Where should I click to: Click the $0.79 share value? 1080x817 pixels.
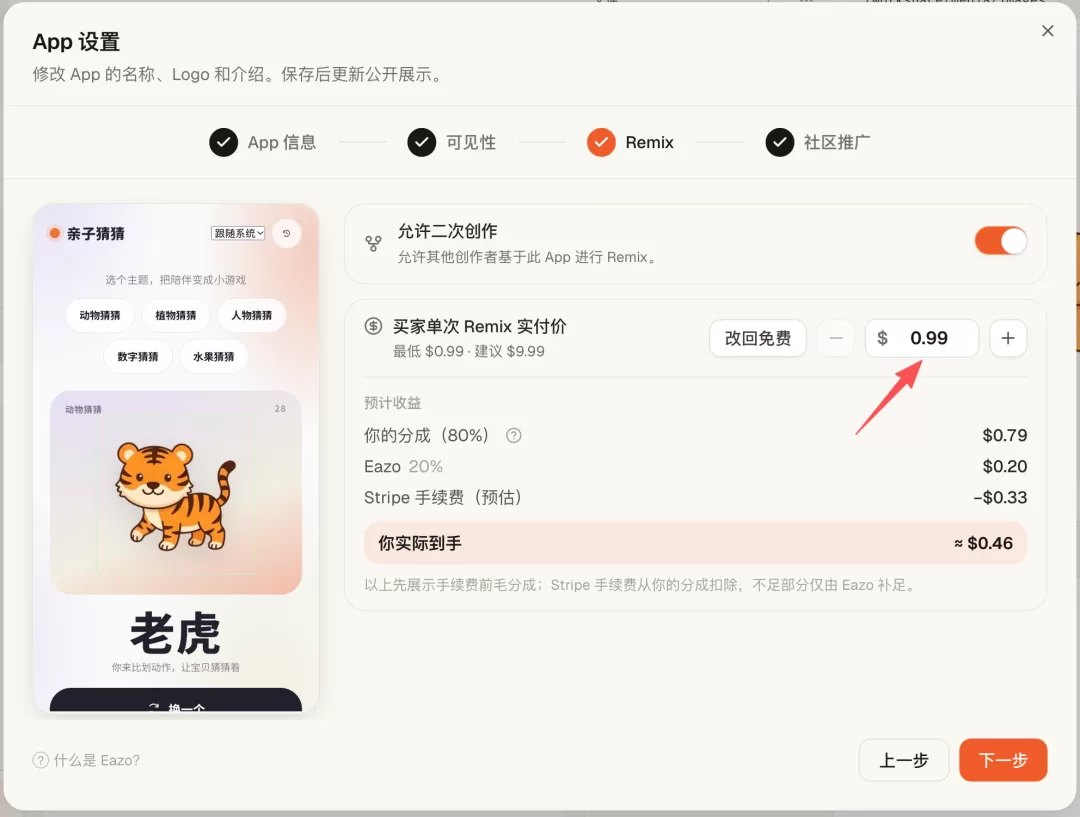point(1004,435)
